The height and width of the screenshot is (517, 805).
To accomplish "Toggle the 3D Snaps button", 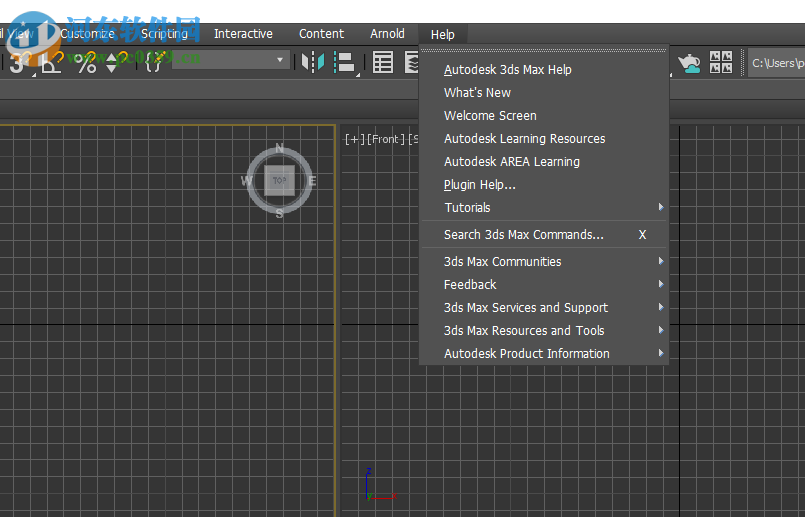I will point(20,63).
